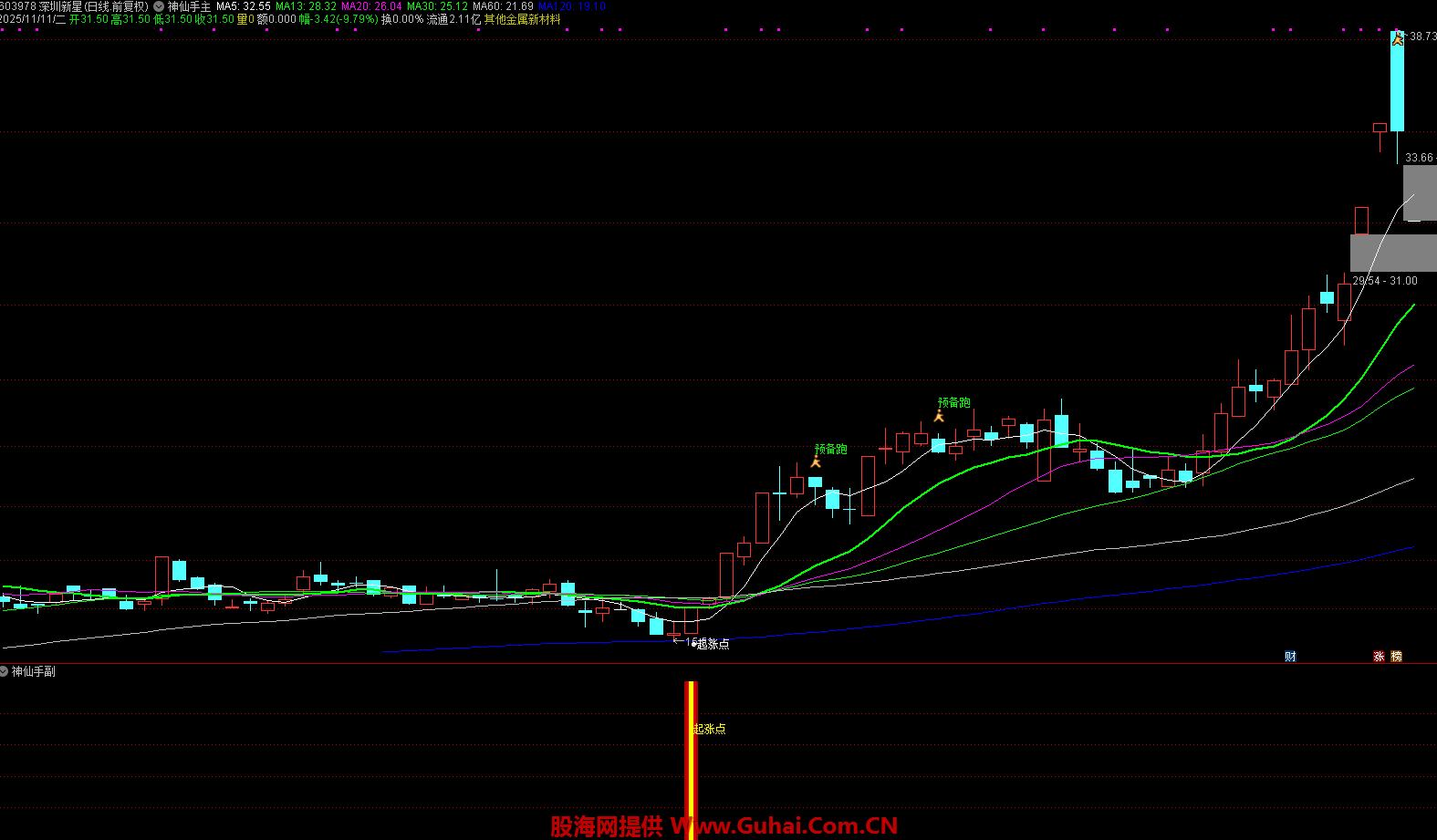This screenshot has width=1437, height=840.
Task: Select the MA13 green value label
Action: (307, 6)
